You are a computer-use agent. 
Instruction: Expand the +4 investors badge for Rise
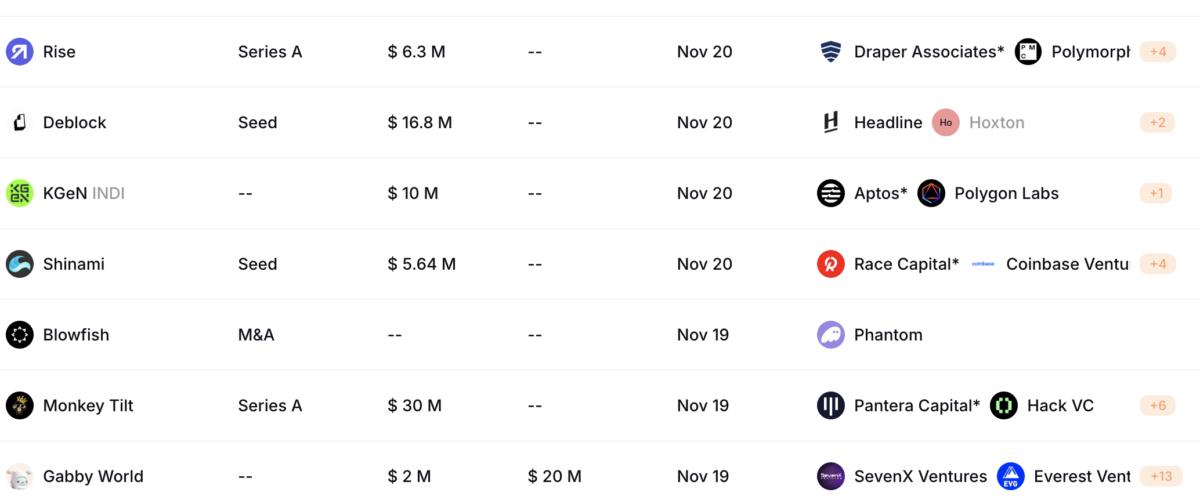click(1157, 52)
